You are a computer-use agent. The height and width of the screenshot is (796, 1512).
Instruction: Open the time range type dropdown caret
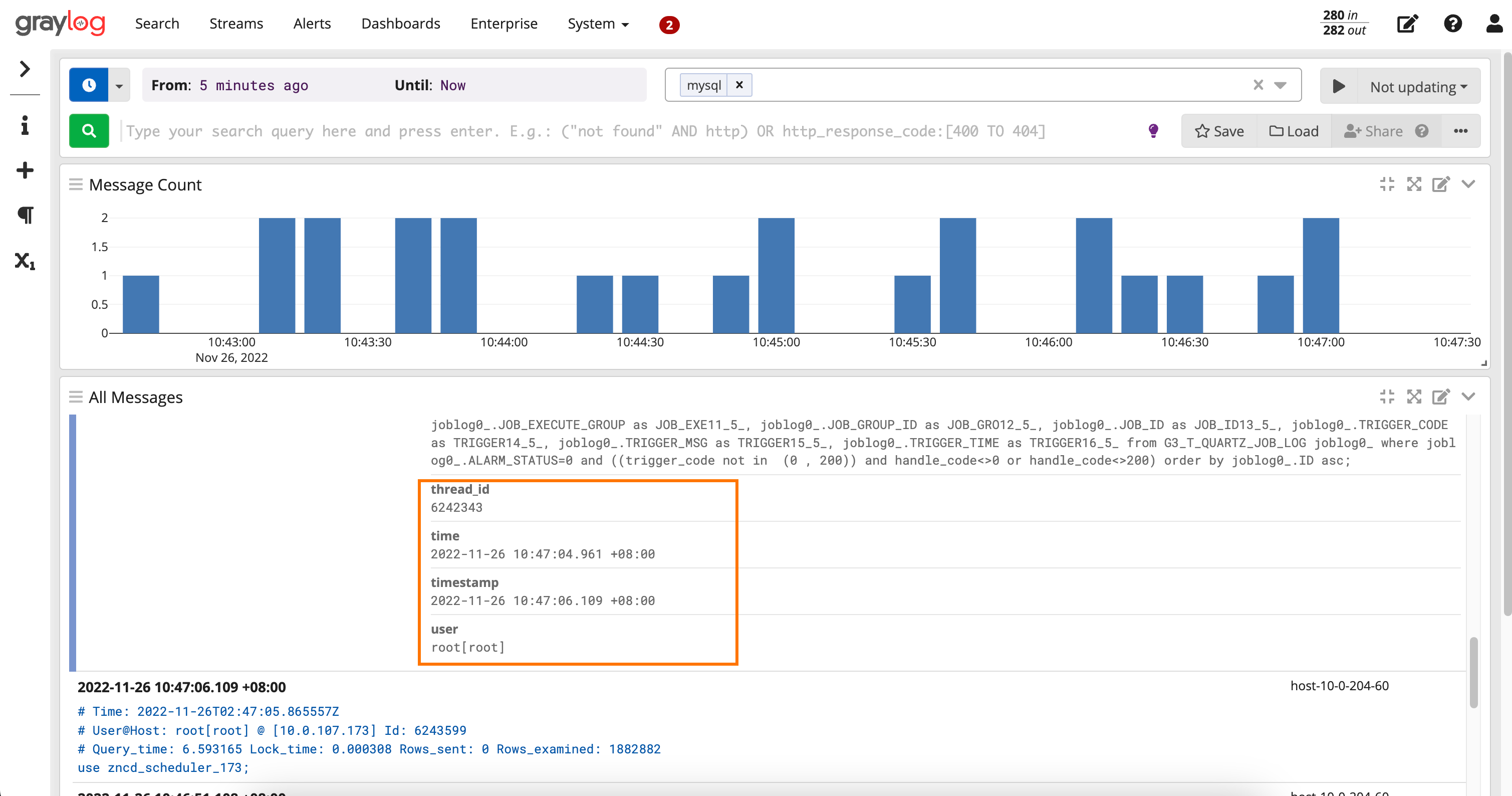[x=119, y=86]
